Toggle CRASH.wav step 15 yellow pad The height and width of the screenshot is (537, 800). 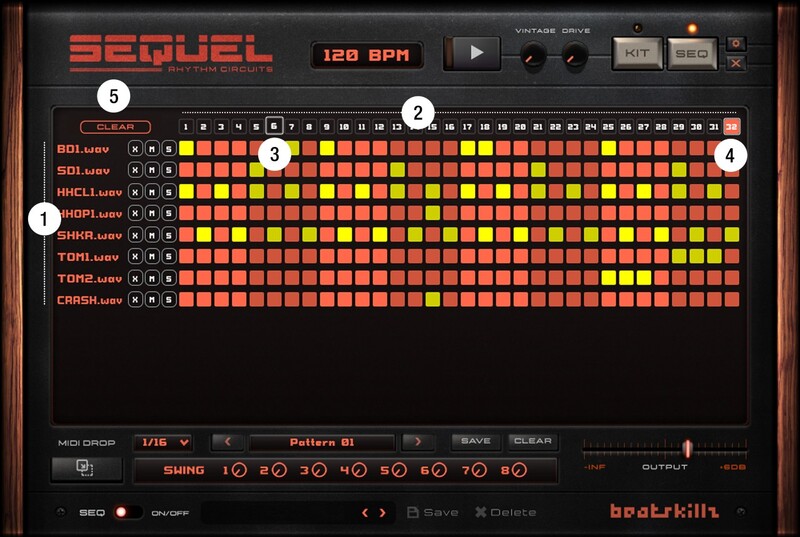(x=433, y=299)
